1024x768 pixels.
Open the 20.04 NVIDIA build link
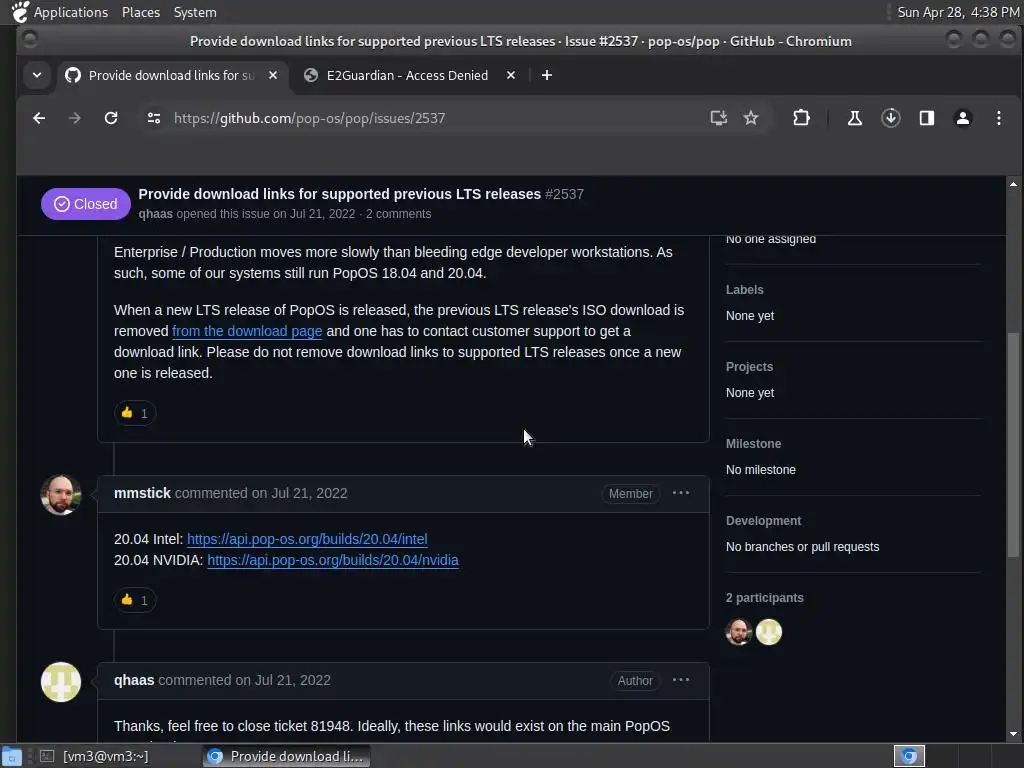pyautogui.click(x=333, y=560)
